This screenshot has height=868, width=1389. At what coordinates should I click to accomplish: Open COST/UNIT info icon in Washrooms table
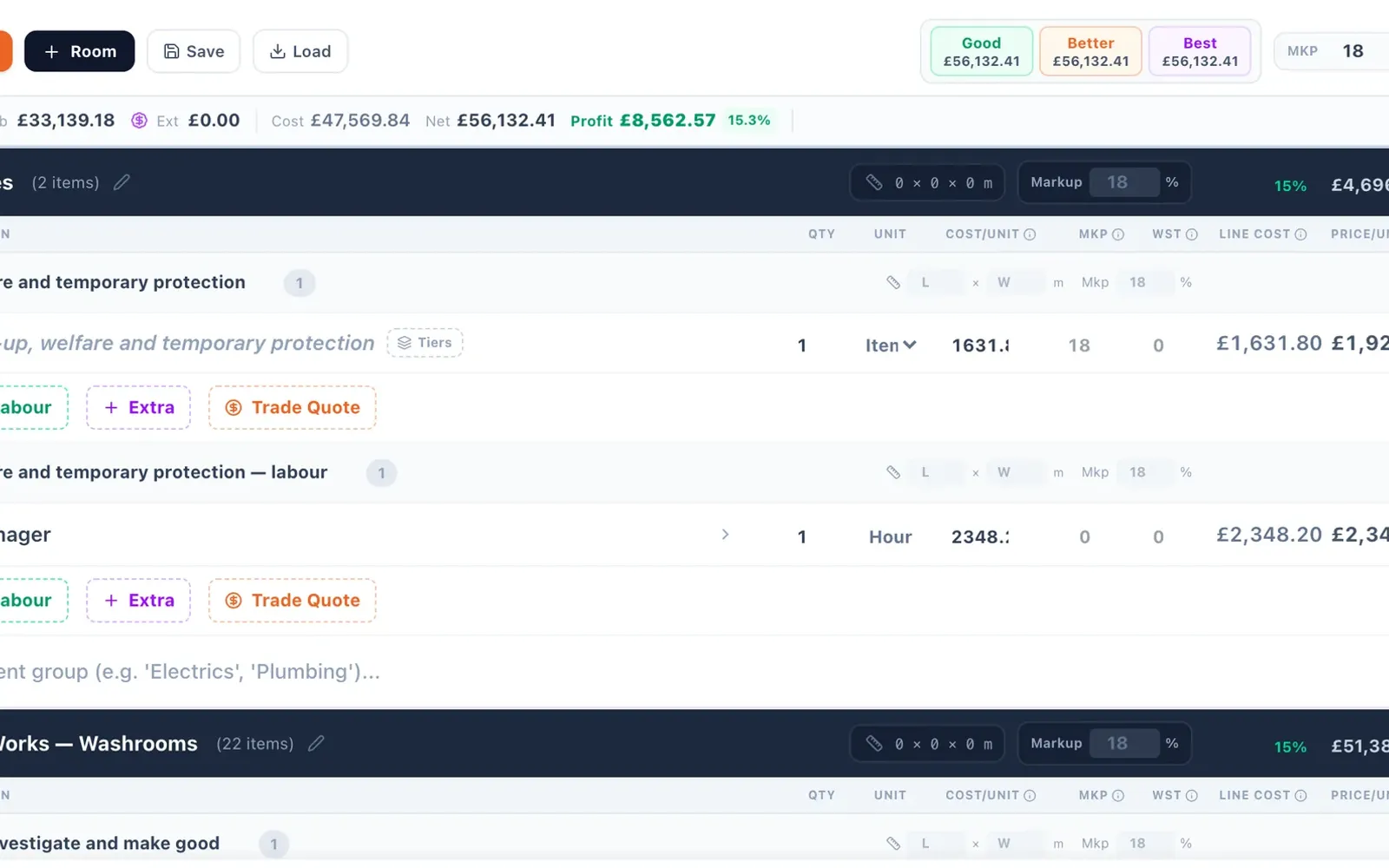(1030, 795)
